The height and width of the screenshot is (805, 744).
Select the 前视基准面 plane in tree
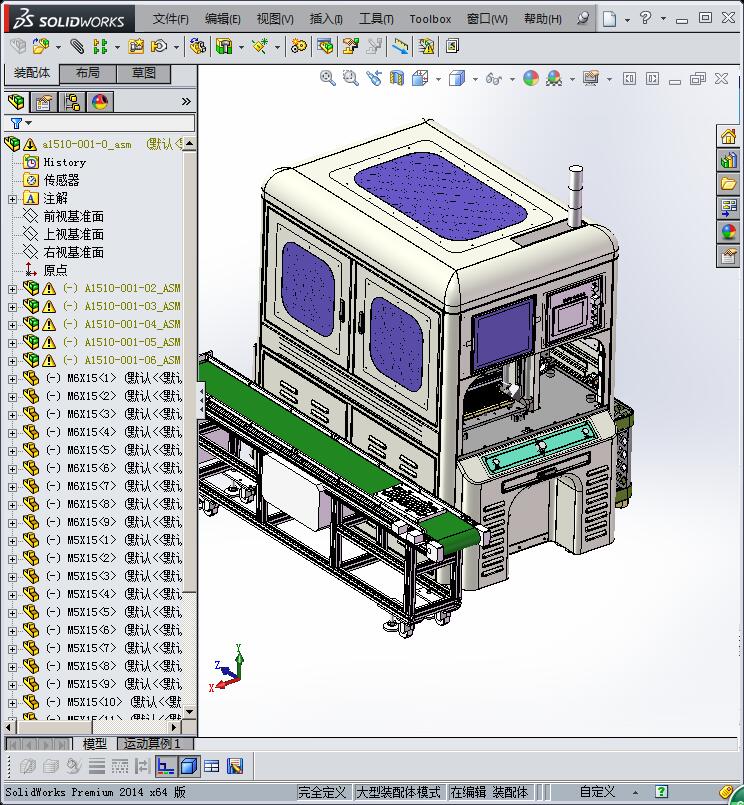(x=73, y=216)
